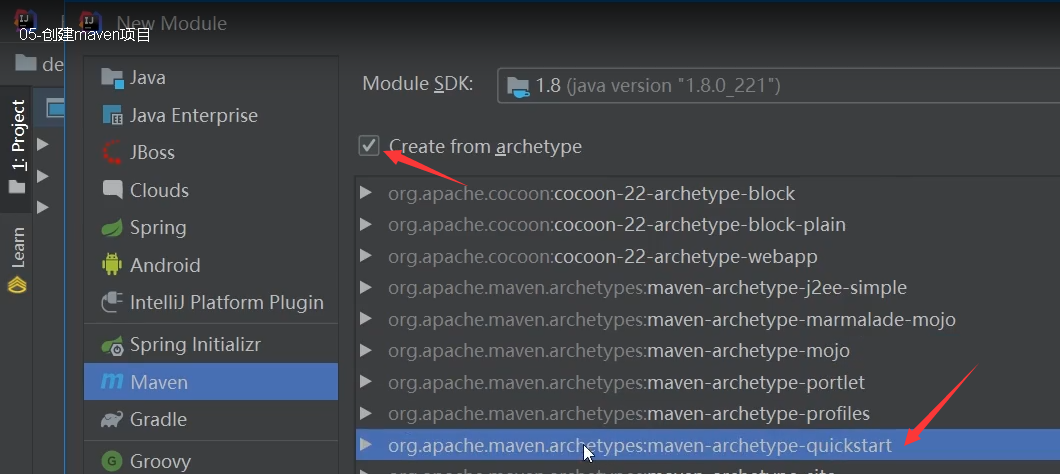Choose Spring Initializr module type

coord(210,346)
